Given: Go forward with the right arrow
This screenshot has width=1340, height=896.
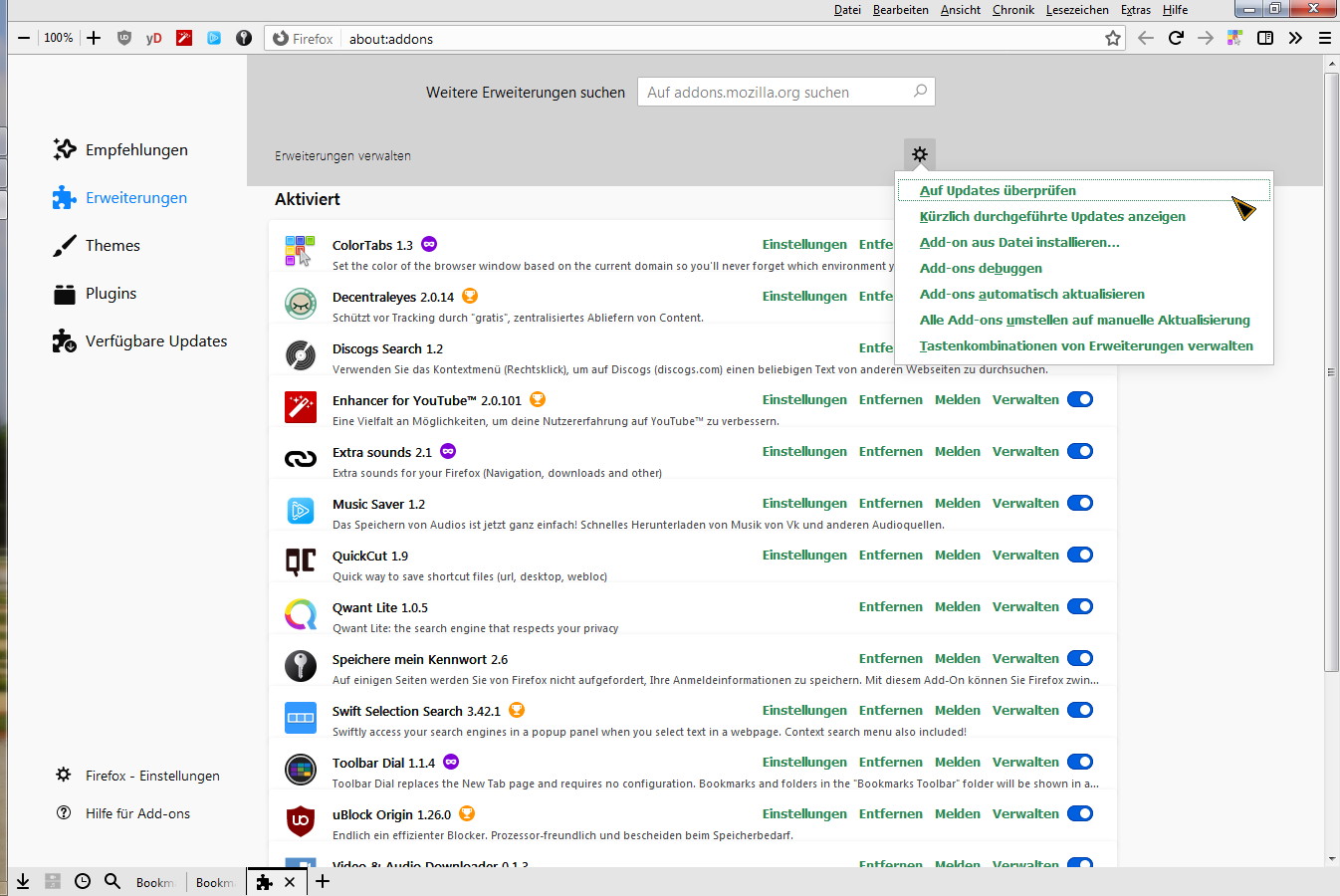Looking at the screenshot, I should (1206, 38).
